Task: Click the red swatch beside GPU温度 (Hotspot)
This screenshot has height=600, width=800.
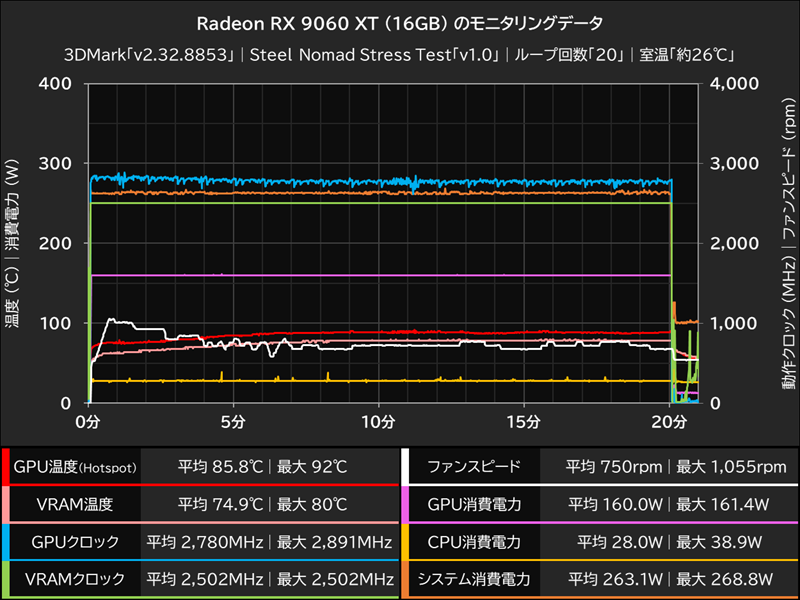Action: [6, 467]
